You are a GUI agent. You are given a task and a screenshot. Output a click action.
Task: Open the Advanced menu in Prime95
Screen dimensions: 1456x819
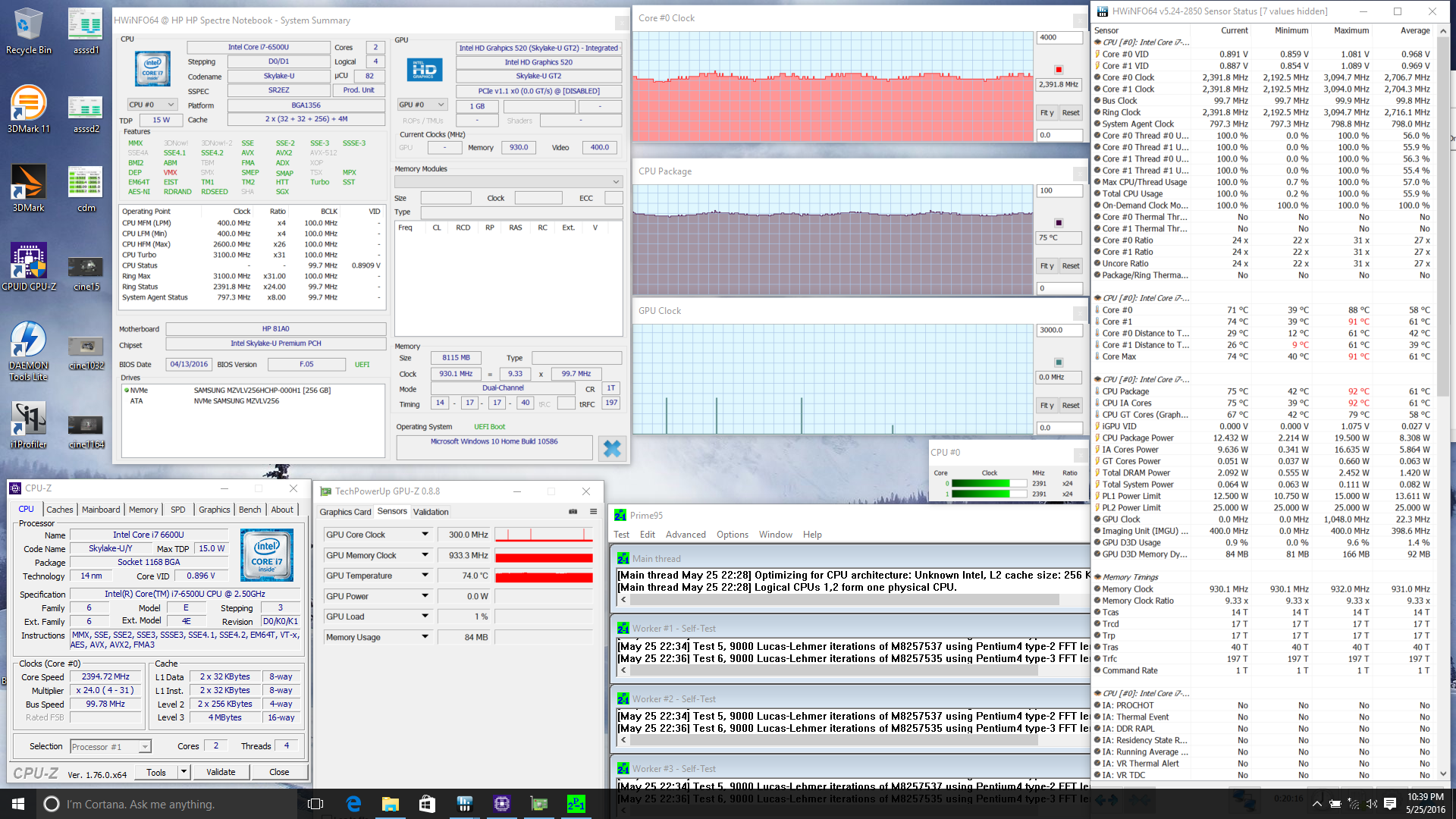click(686, 535)
